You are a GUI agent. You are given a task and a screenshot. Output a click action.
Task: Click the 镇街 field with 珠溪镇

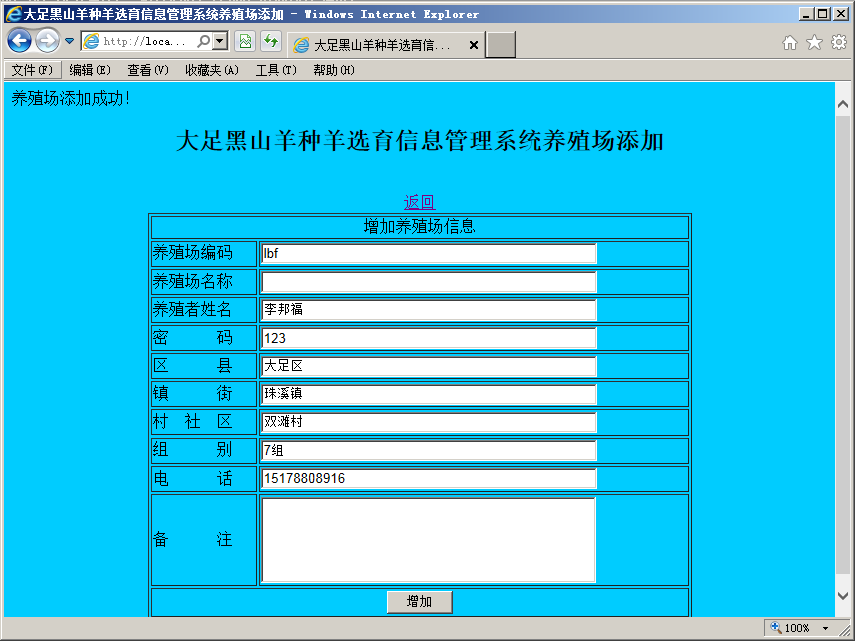click(x=429, y=394)
